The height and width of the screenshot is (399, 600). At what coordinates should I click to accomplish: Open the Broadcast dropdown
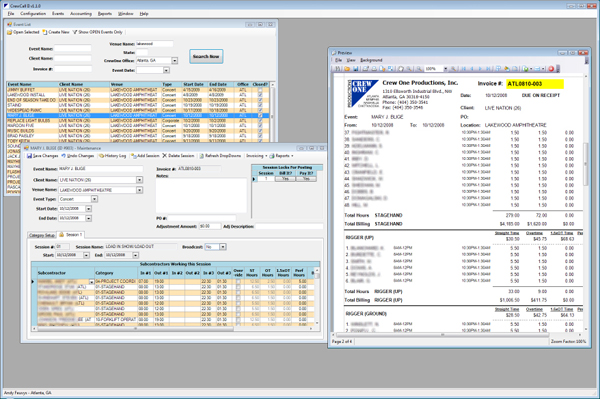223,247
